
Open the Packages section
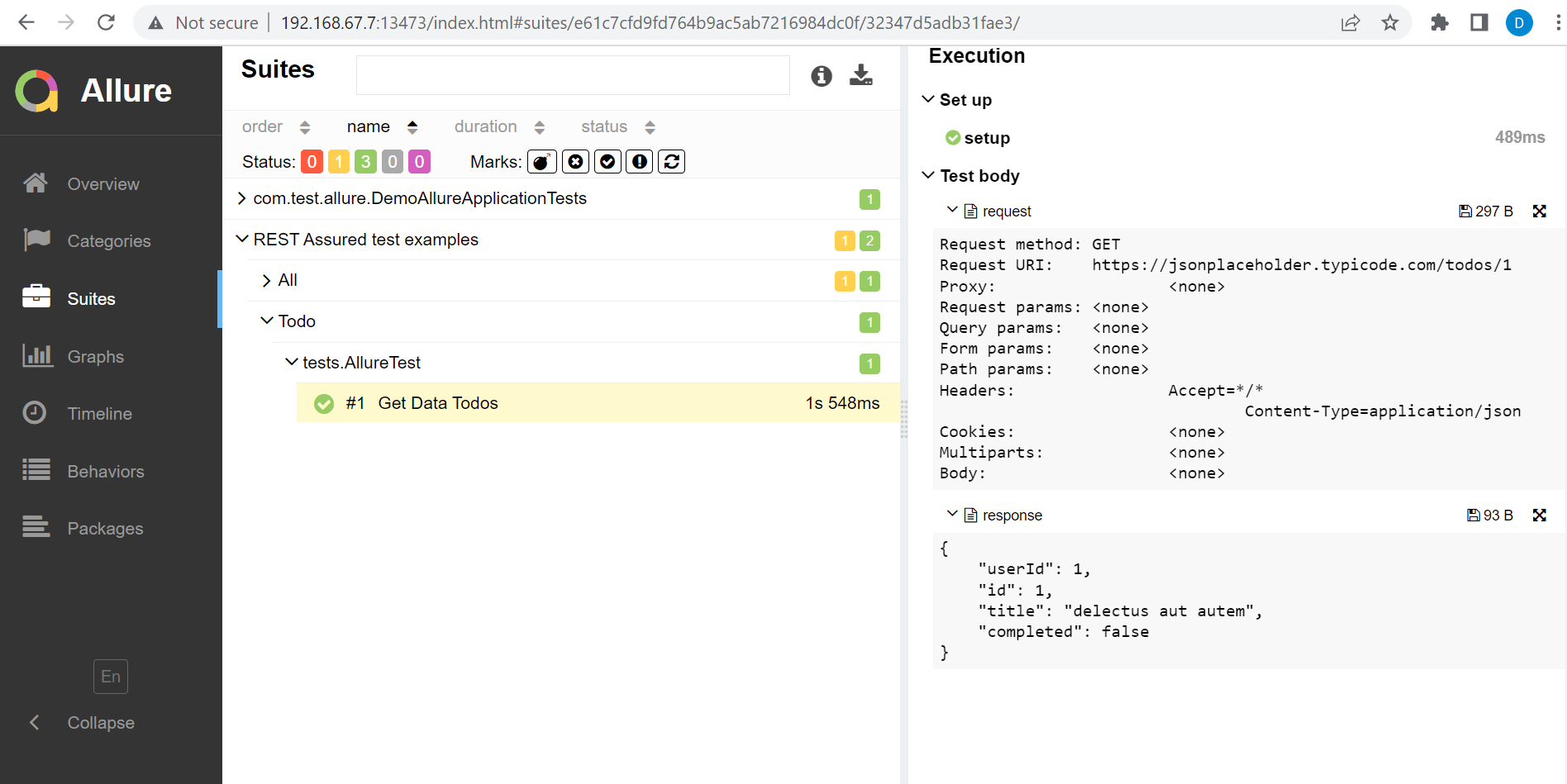(x=105, y=528)
